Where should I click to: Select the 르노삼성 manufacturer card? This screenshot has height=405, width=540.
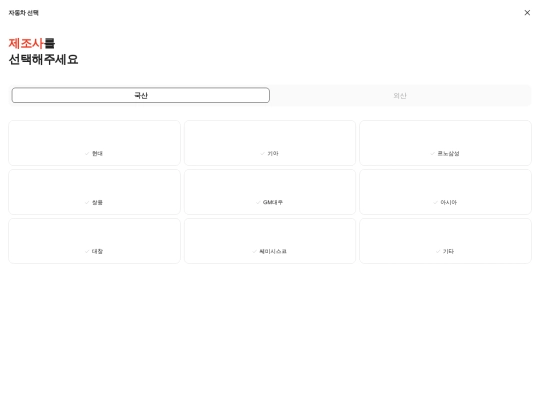coord(446,143)
